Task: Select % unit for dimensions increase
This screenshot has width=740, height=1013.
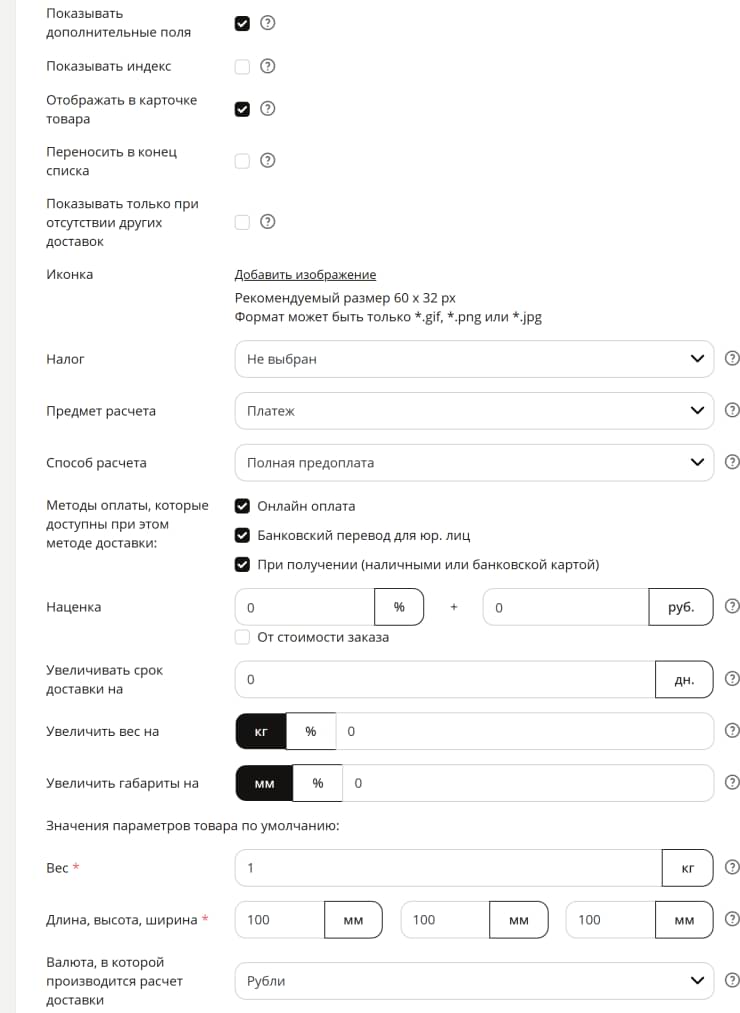Action: (x=317, y=783)
